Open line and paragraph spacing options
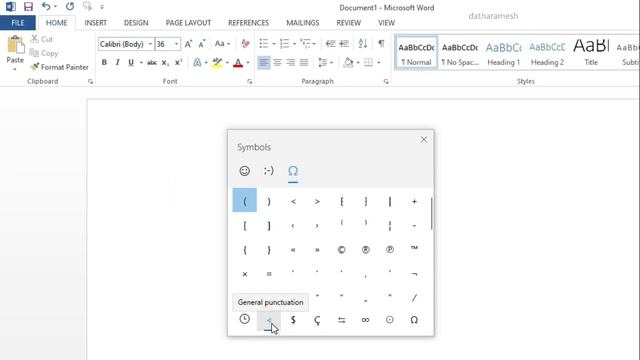The image size is (640, 360). click(325, 62)
